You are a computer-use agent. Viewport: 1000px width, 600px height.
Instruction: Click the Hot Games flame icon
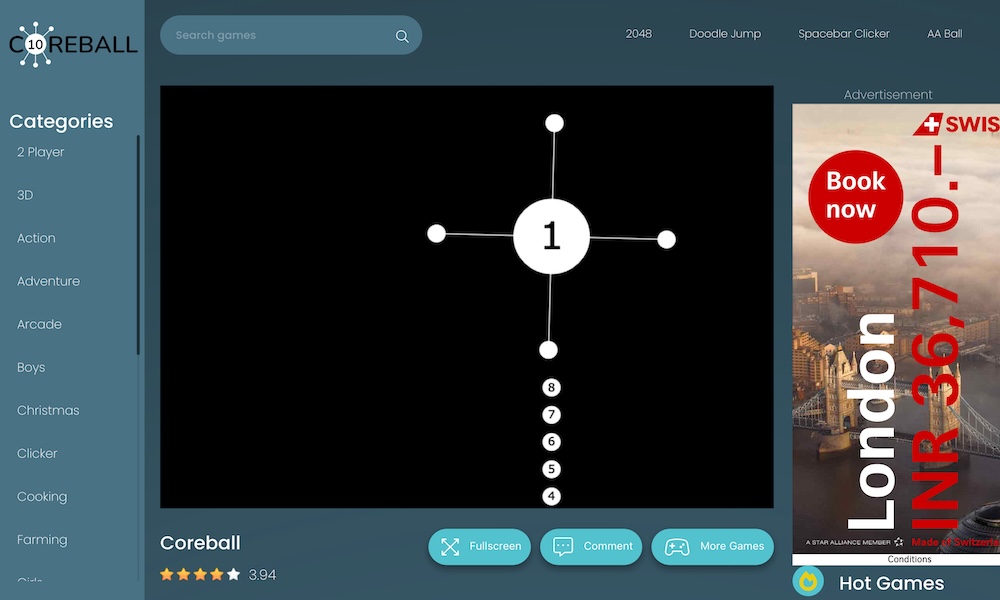coord(808,582)
